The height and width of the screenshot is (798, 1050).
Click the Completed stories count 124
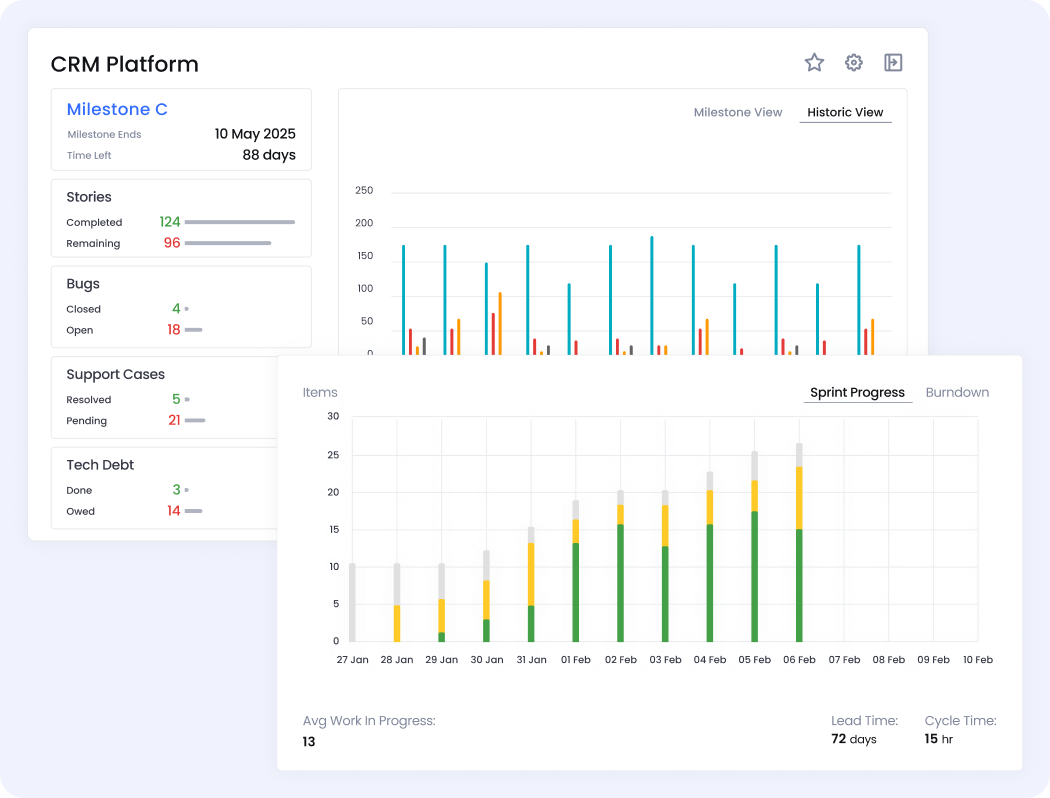click(169, 222)
